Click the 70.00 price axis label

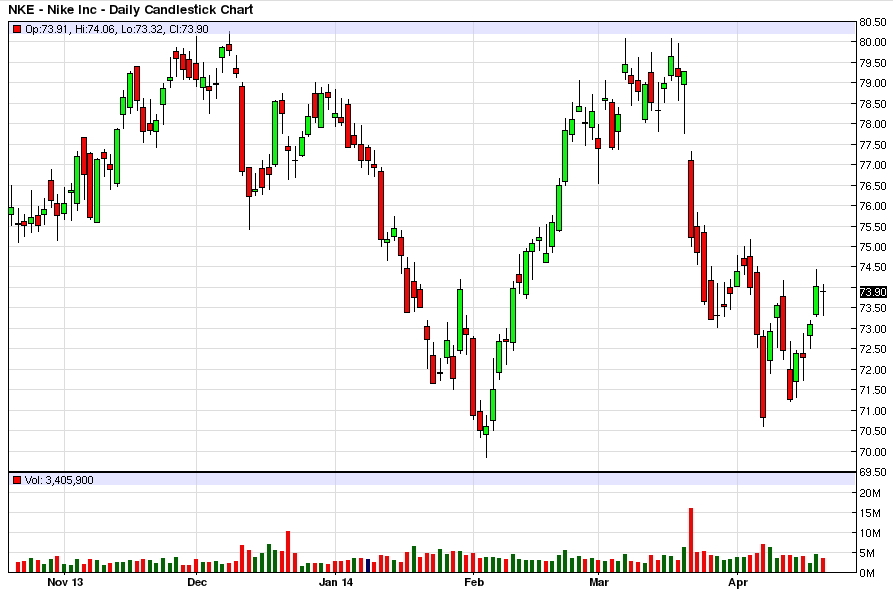pyautogui.click(x=872, y=452)
